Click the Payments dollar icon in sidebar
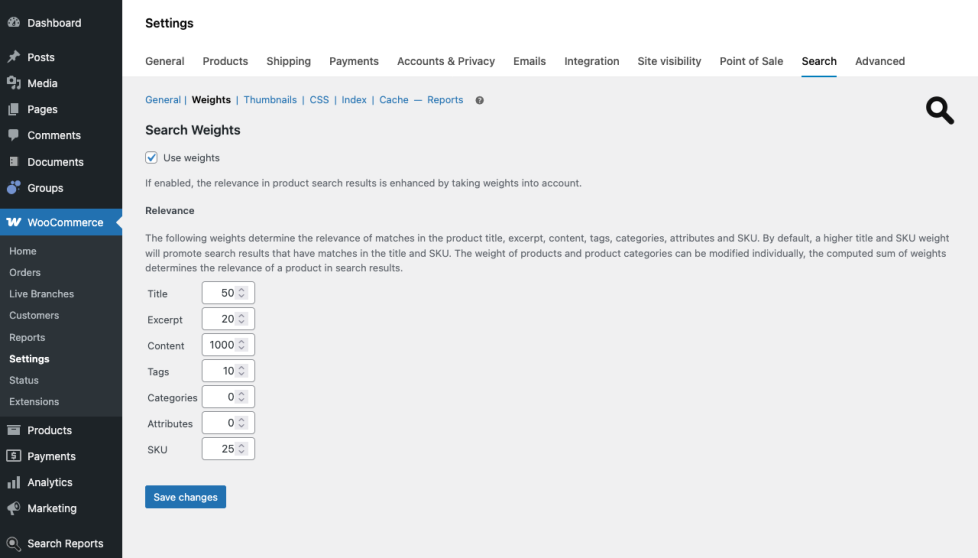Image resolution: width=978 pixels, height=558 pixels. [x=14, y=456]
